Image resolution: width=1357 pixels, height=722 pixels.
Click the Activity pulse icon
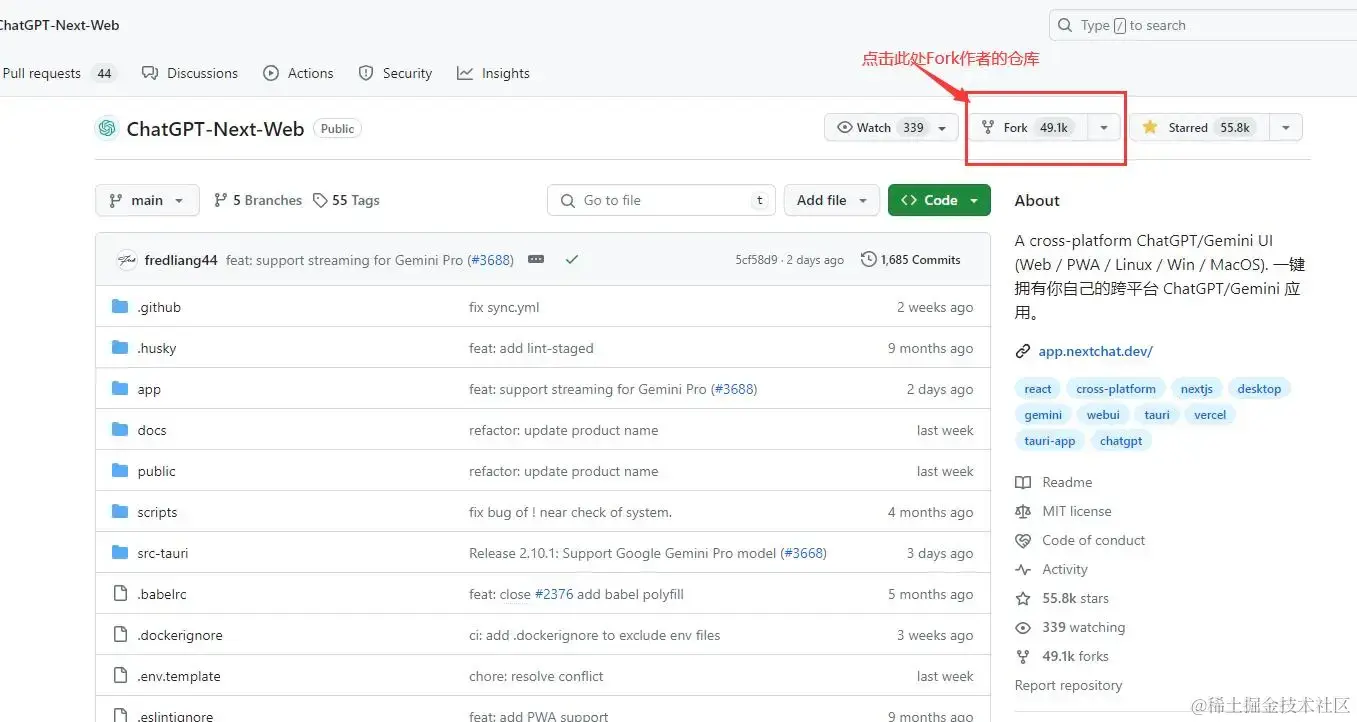(1023, 569)
